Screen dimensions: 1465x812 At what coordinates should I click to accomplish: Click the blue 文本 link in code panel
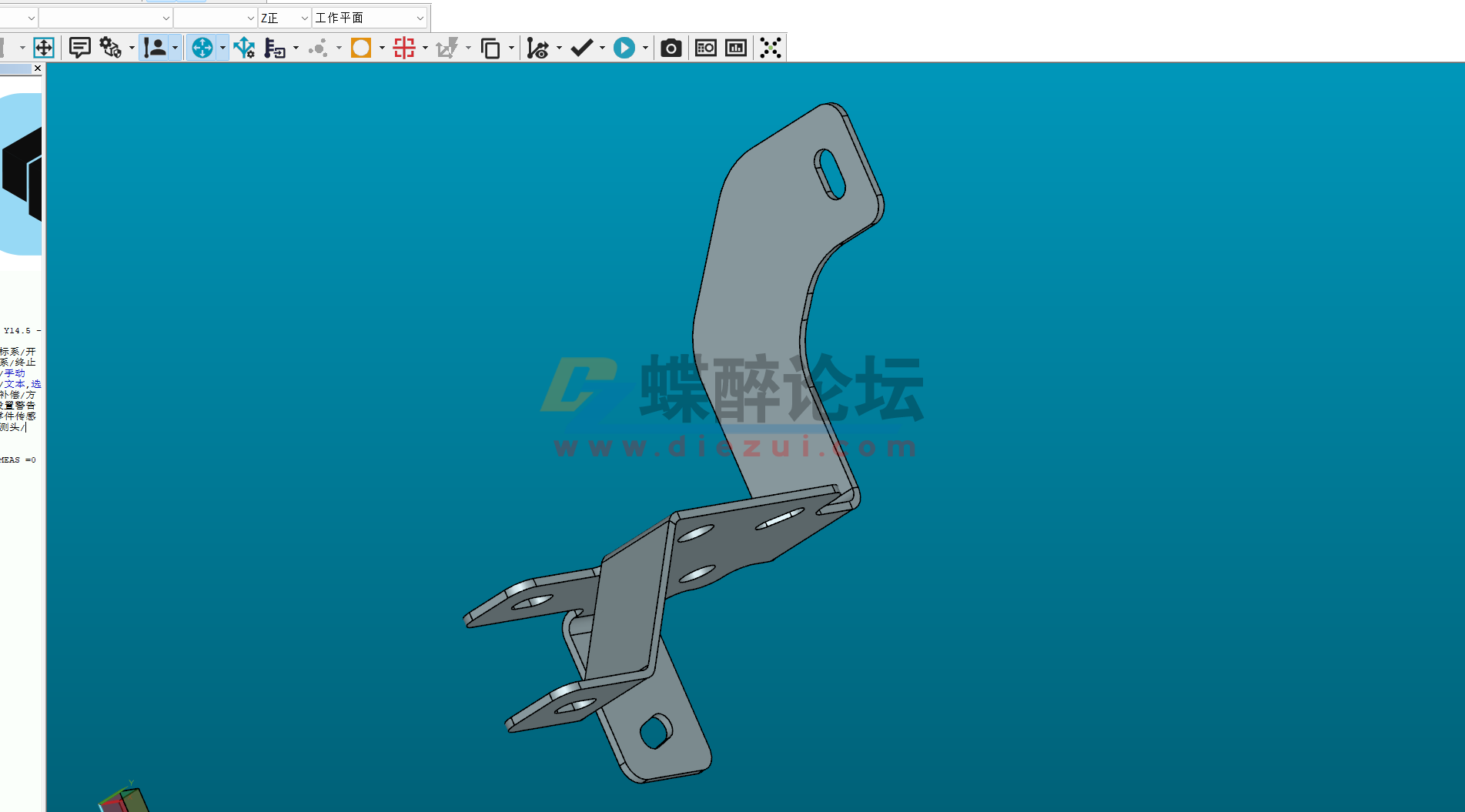15,383
